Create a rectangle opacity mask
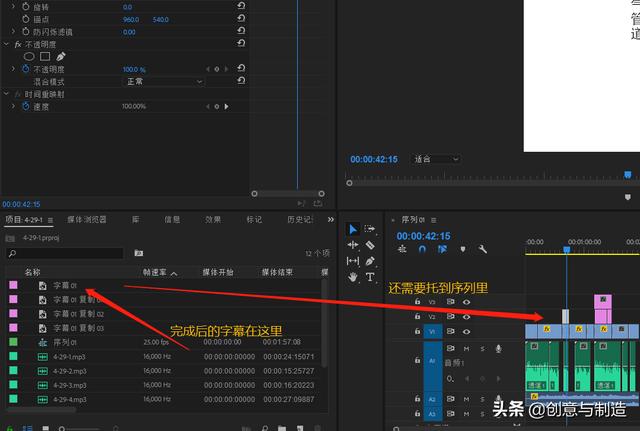 pyautogui.click(x=45, y=56)
